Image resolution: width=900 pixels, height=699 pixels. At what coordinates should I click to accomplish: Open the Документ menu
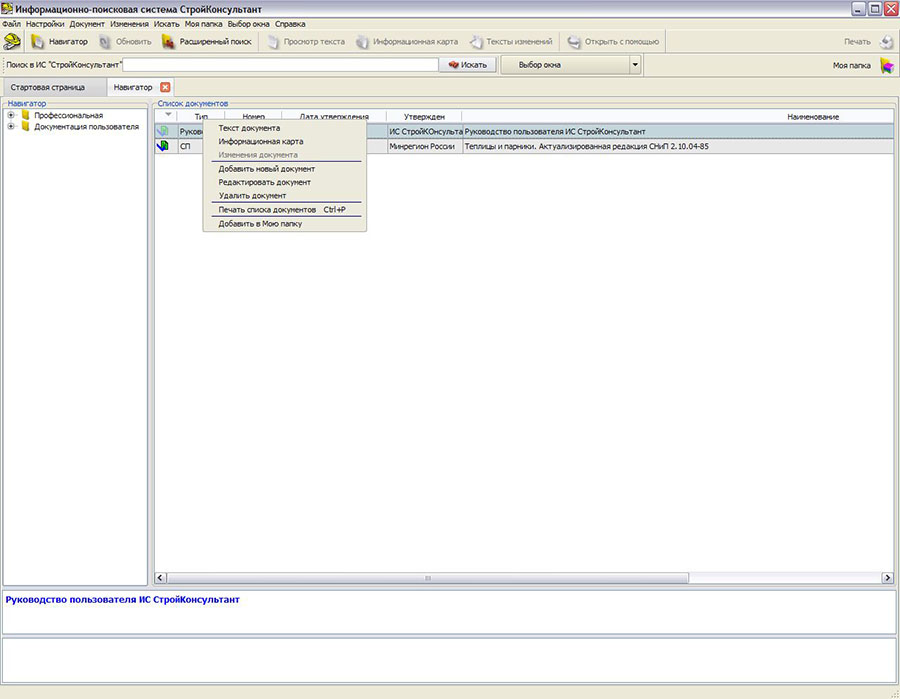pos(87,24)
